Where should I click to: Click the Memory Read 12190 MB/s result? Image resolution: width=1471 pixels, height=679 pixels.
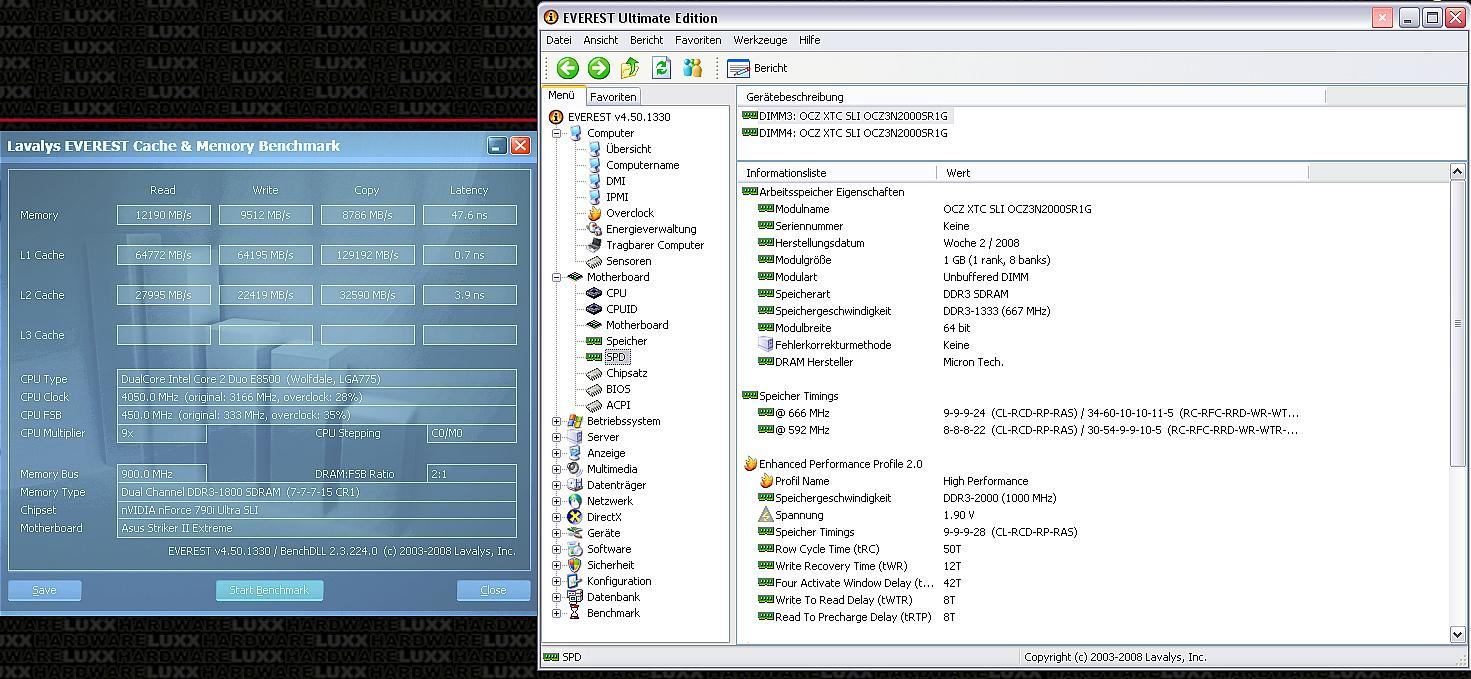(164, 215)
